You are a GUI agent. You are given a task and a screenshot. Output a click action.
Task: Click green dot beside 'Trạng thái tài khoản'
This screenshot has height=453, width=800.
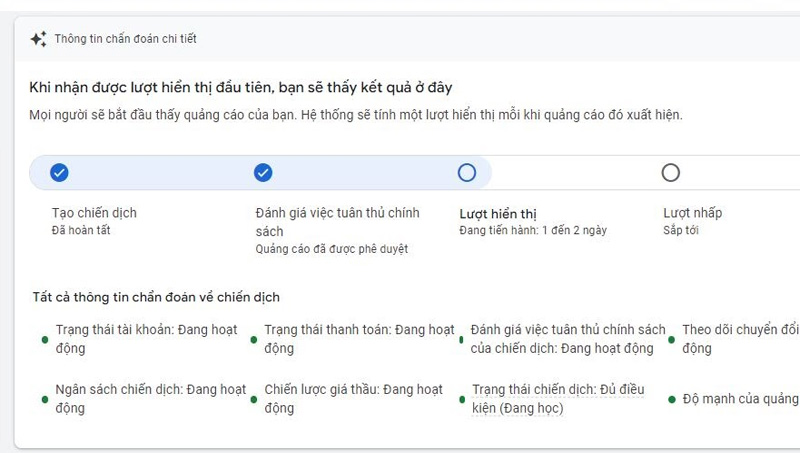[45, 339]
